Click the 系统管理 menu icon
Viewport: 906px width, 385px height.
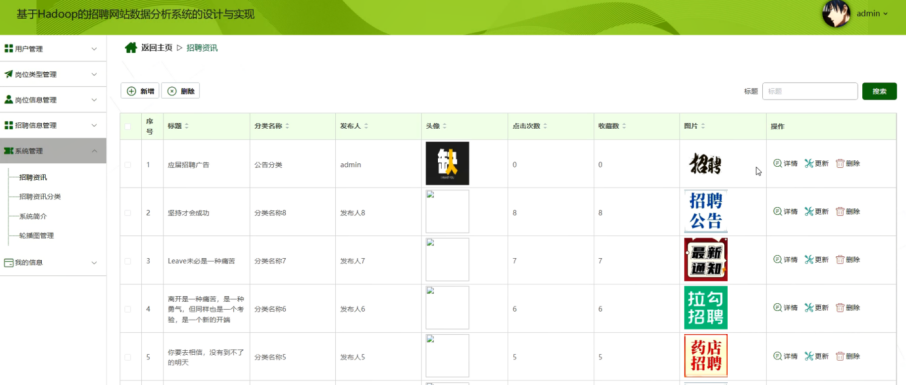point(9,151)
